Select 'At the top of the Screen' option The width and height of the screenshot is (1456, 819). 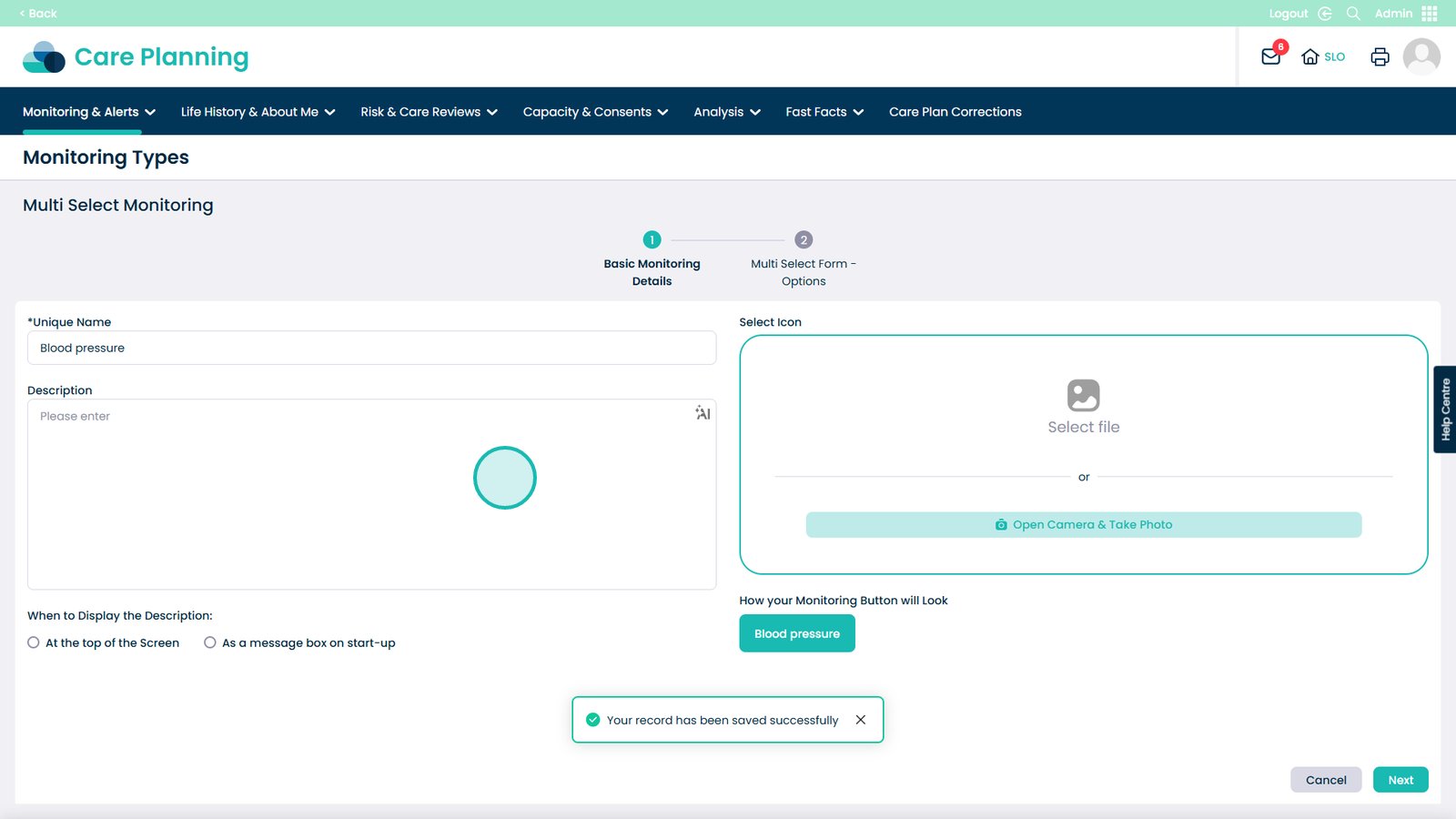coord(34,642)
